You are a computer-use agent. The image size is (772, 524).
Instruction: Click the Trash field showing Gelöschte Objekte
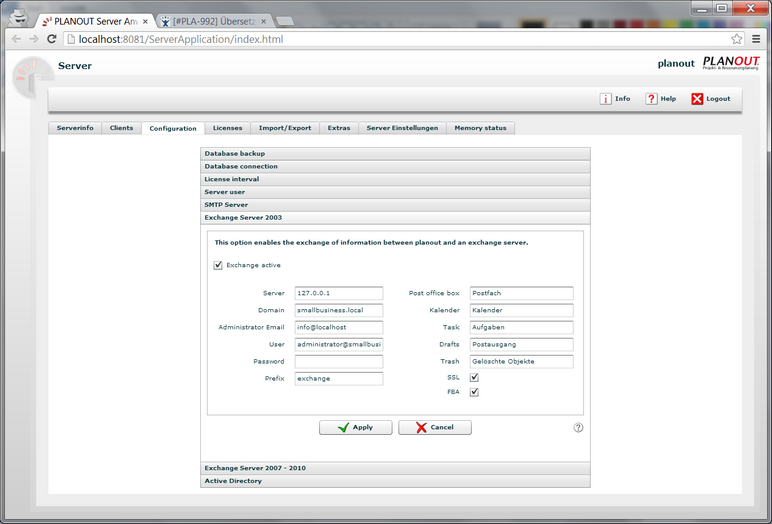coord(521,361)
